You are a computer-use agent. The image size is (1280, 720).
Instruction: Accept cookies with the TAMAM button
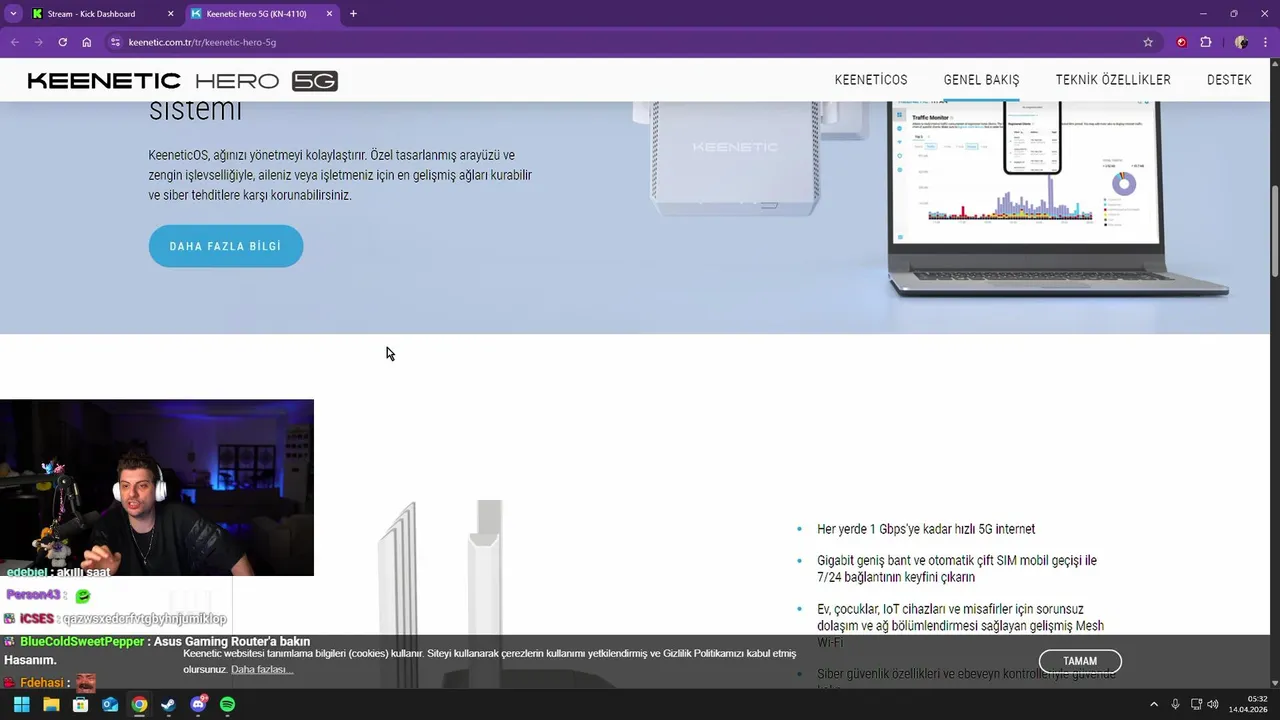point(1080,661)
